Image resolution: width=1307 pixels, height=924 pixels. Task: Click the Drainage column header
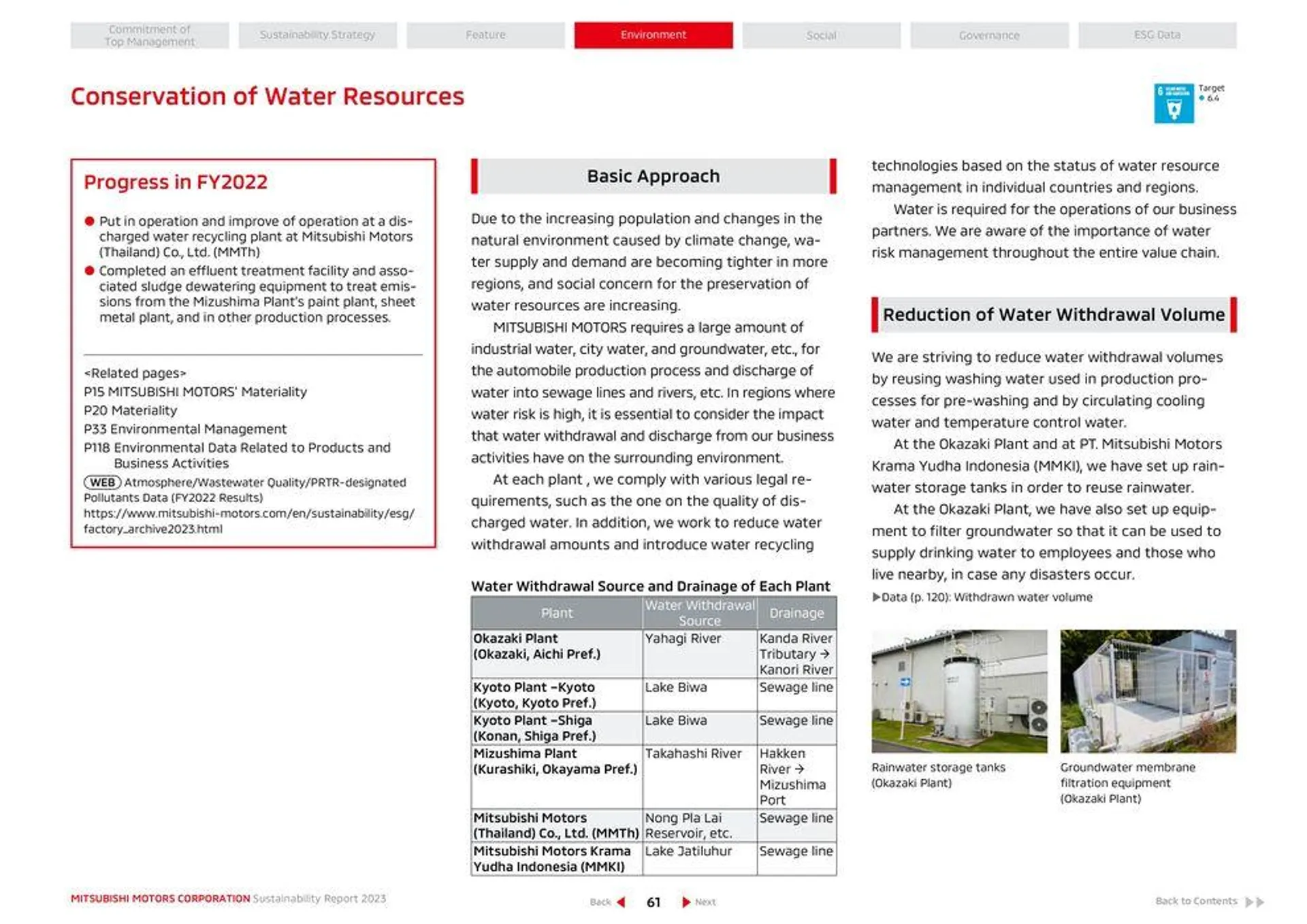click(x=796, y=613)
